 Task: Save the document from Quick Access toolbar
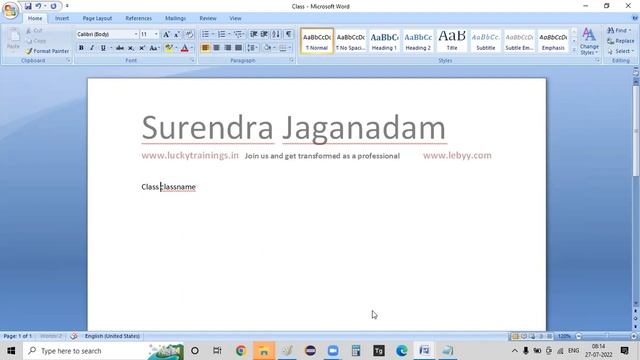(28, 6)
